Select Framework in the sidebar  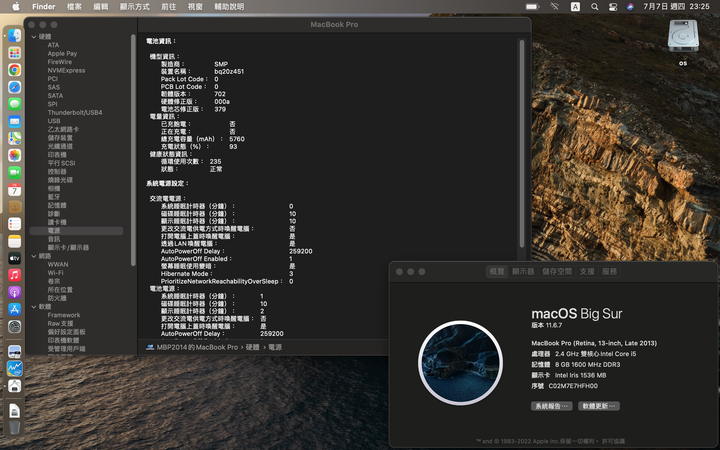pos(64,315)
